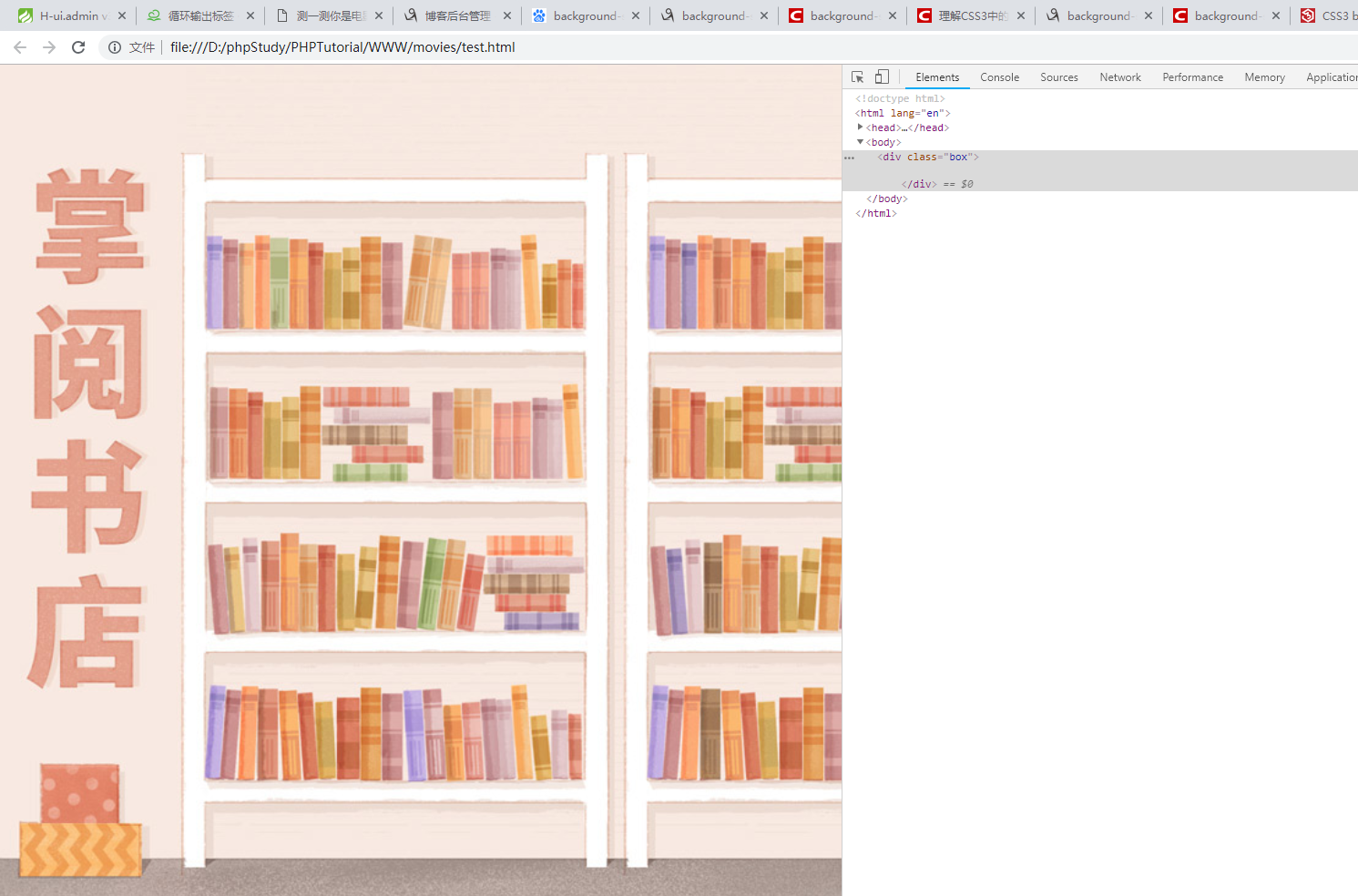The width and height of the screenshot is (1358, 896).
Task: Close the H-ui.admin tab
Action: click(x=122, y=15)
